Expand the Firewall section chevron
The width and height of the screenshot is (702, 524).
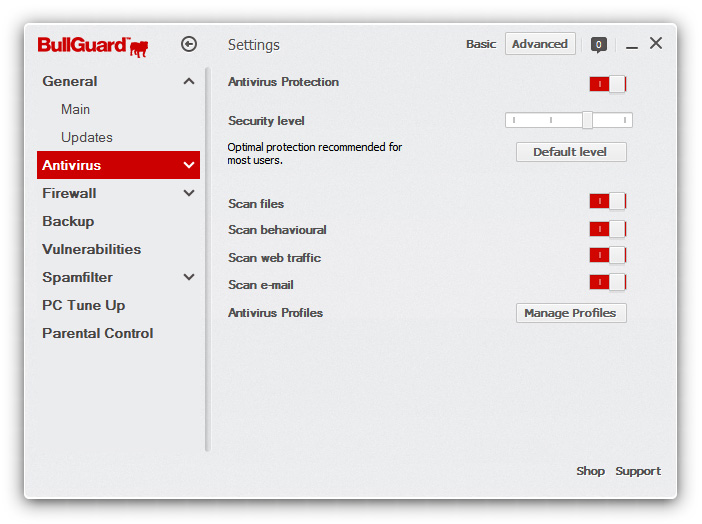pyautogui.click(x=189, y=193)
